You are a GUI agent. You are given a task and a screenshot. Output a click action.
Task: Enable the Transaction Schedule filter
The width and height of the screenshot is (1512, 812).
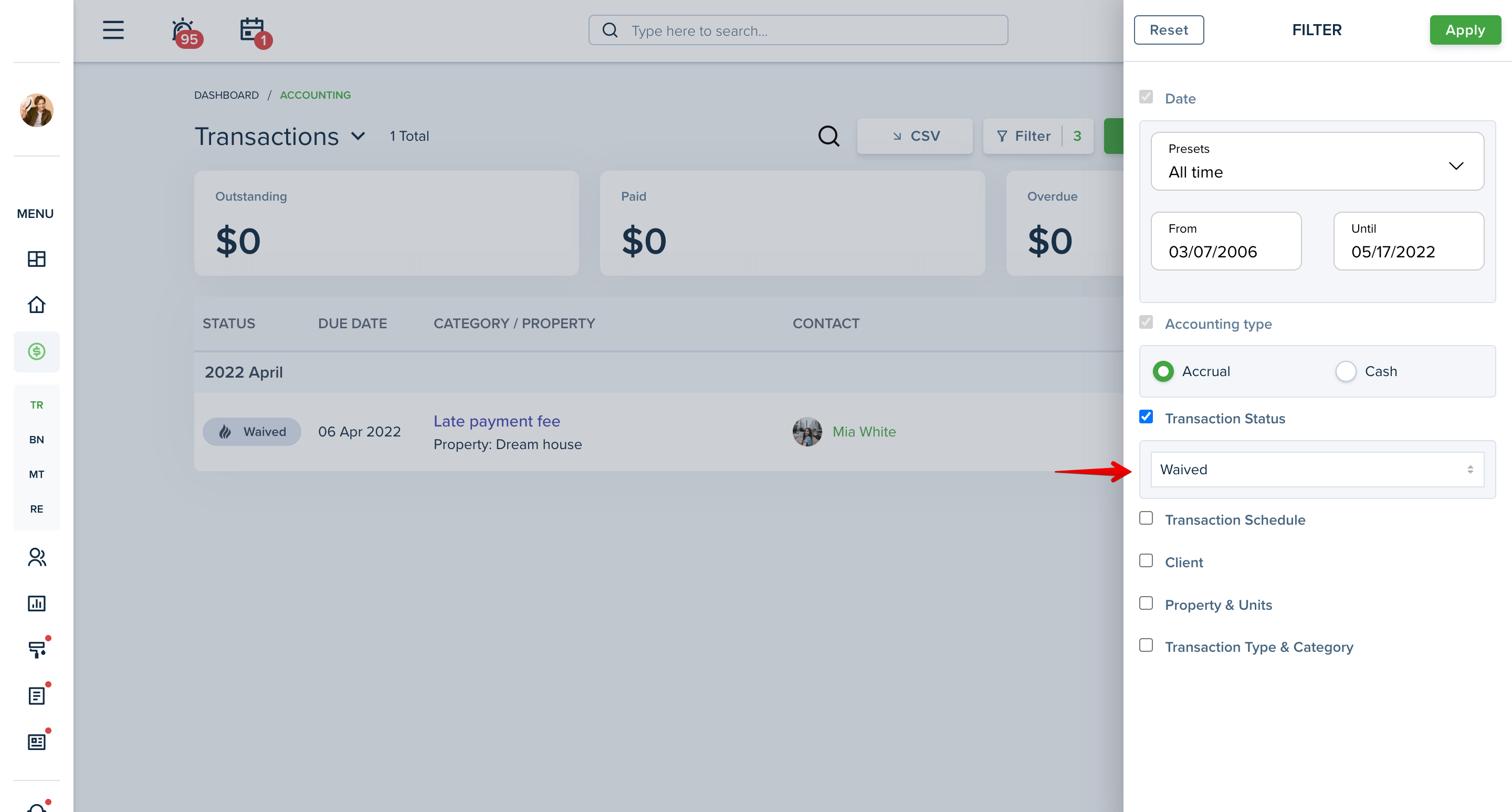pos(1146,518)
